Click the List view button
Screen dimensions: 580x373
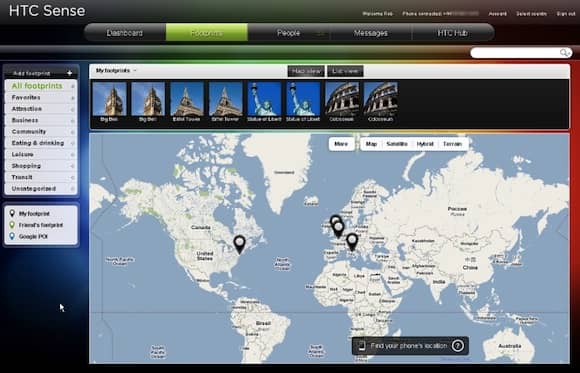[345, 71]
